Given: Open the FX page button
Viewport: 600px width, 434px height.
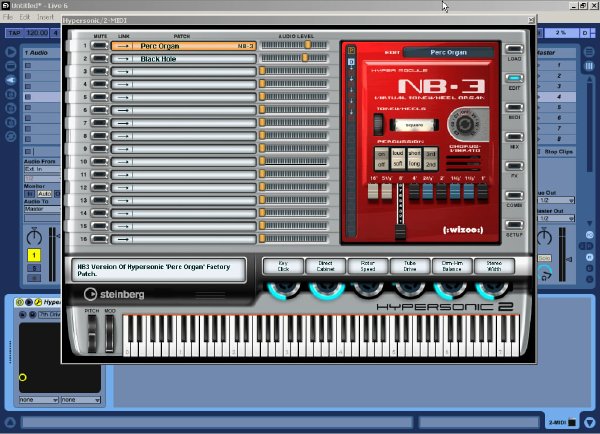Looking at the screenshot, I should [514, 166].
